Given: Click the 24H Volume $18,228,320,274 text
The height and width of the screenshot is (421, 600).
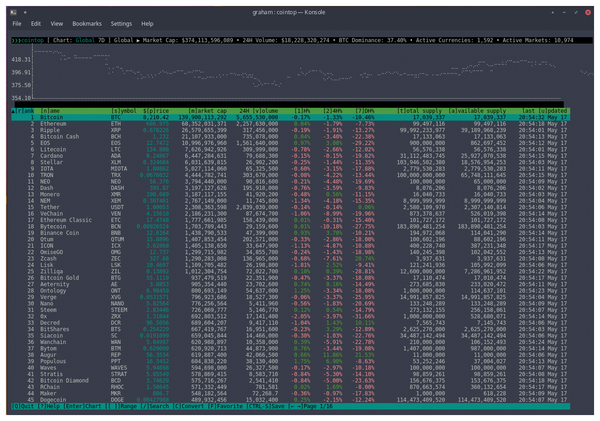Looking at the screenshot, I should [x=285, y=40].
